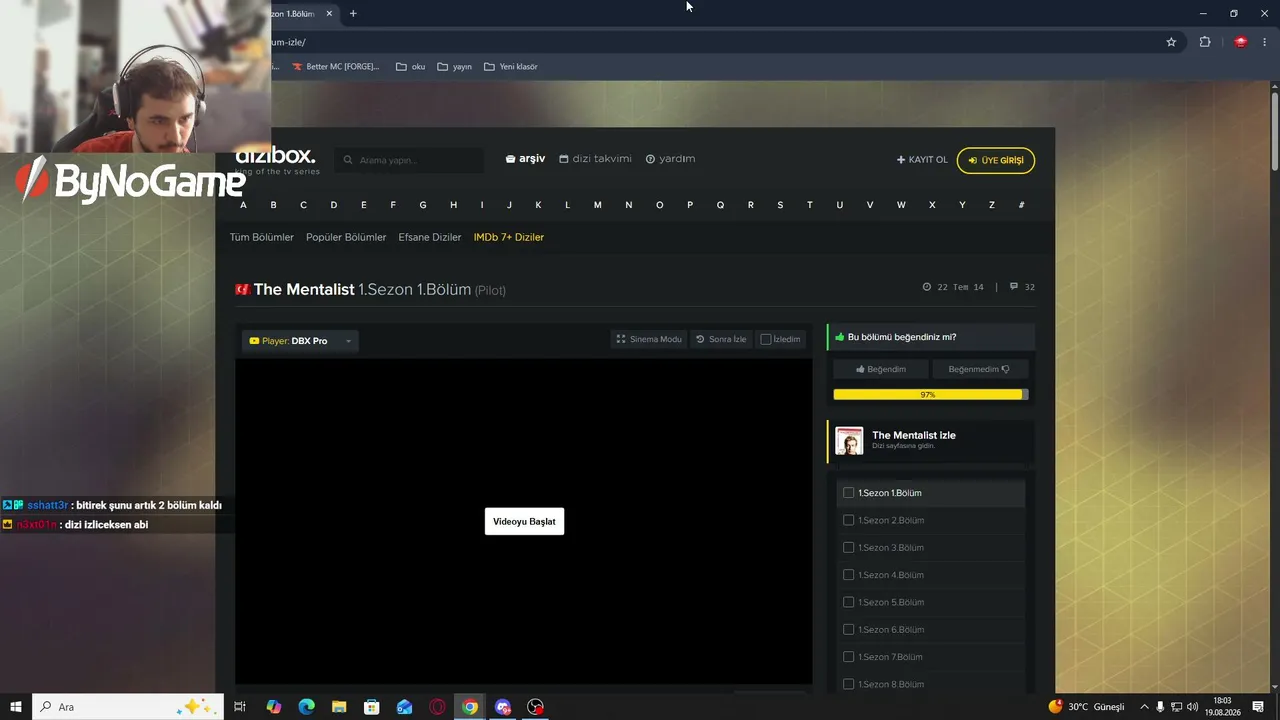Viewport: 1280px width, 720px height.
Task: Open the Popüler Bölümler tab
Action: pos(346,237)
